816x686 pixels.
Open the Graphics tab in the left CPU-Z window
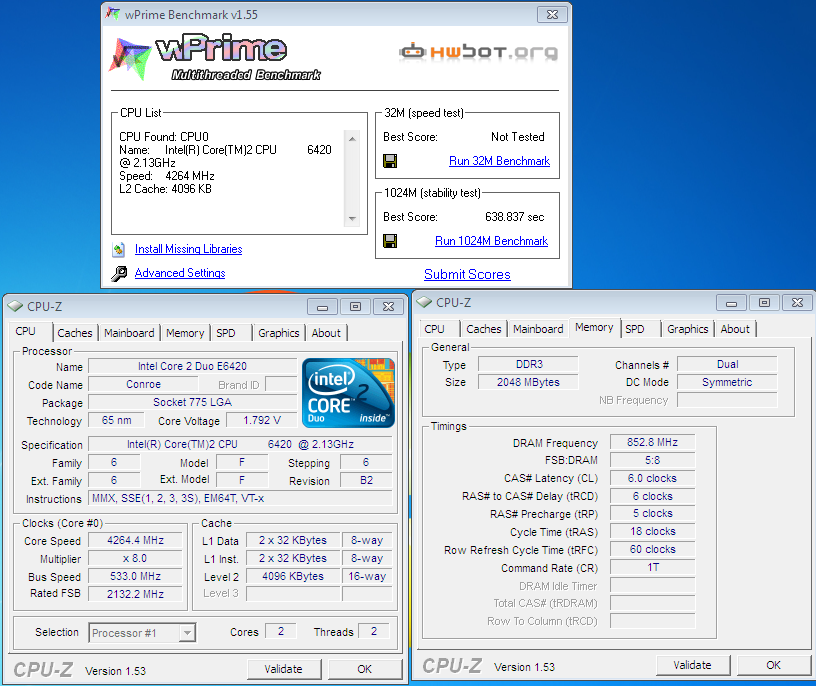click(x=279, y=333)
